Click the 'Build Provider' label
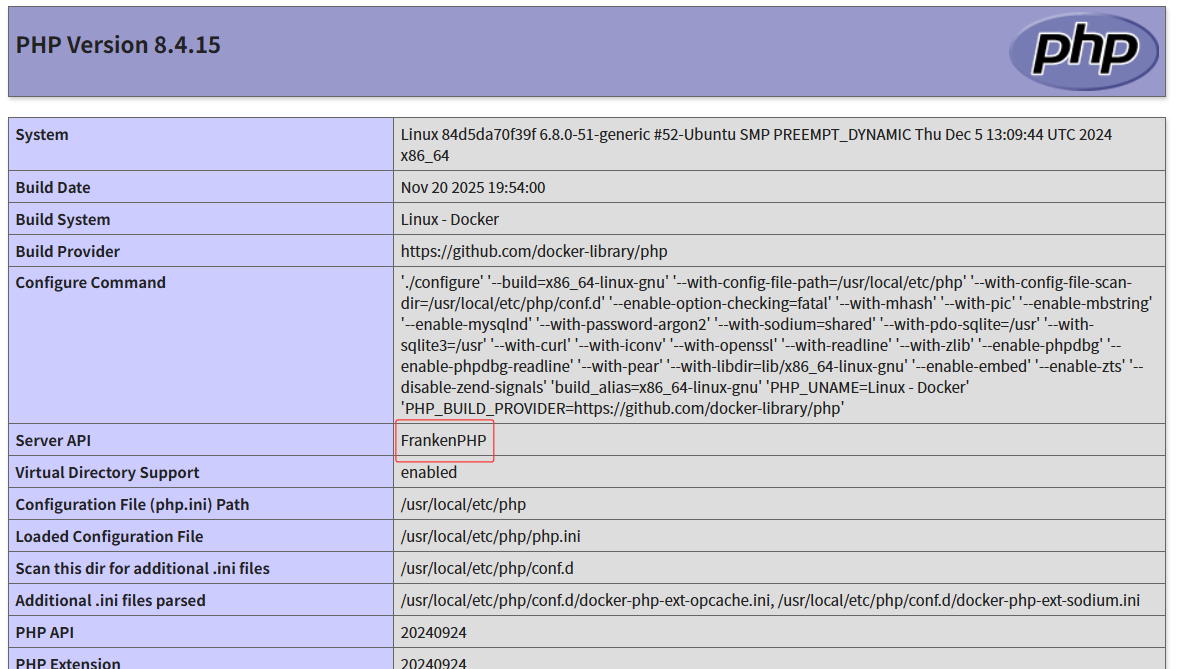The height and width of the screenshot is (669, 1185). point(67,251)
